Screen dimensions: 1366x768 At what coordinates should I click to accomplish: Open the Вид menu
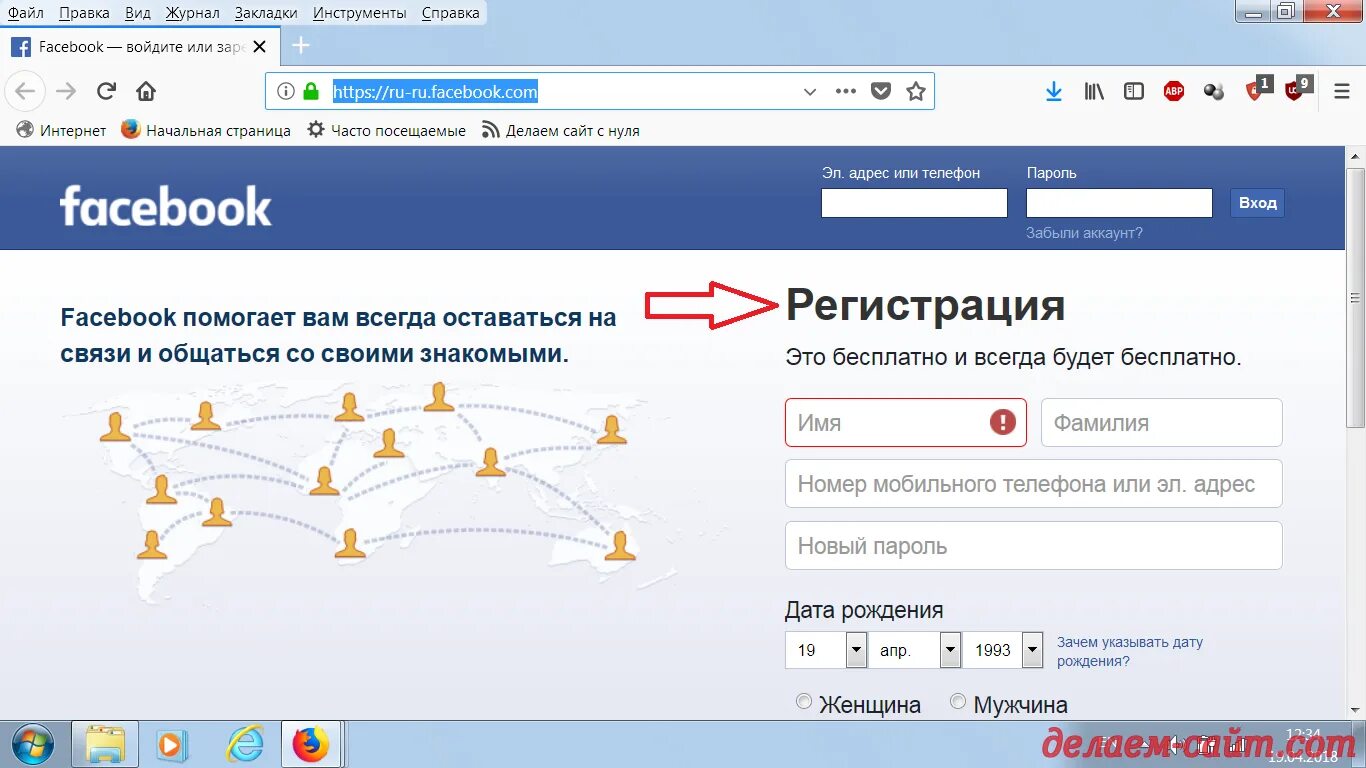[x=138, y=13]
